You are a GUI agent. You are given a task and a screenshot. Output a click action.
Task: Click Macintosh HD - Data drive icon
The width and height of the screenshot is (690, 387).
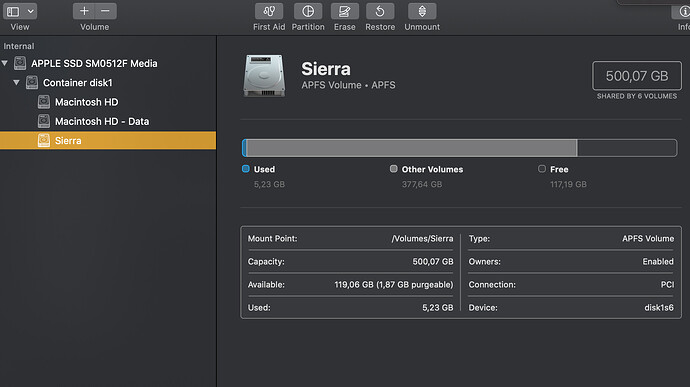[x=44, y=121]
